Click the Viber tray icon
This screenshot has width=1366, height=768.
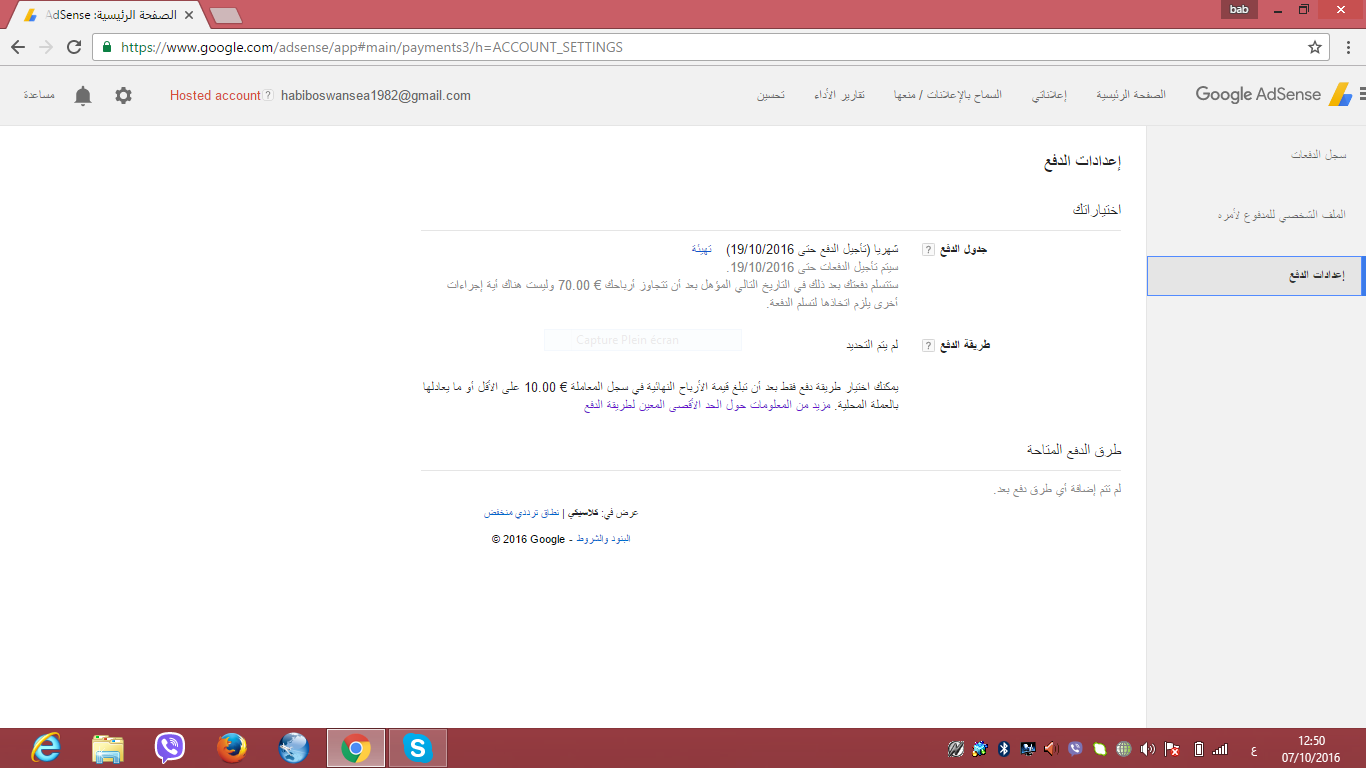[1076, 748]
